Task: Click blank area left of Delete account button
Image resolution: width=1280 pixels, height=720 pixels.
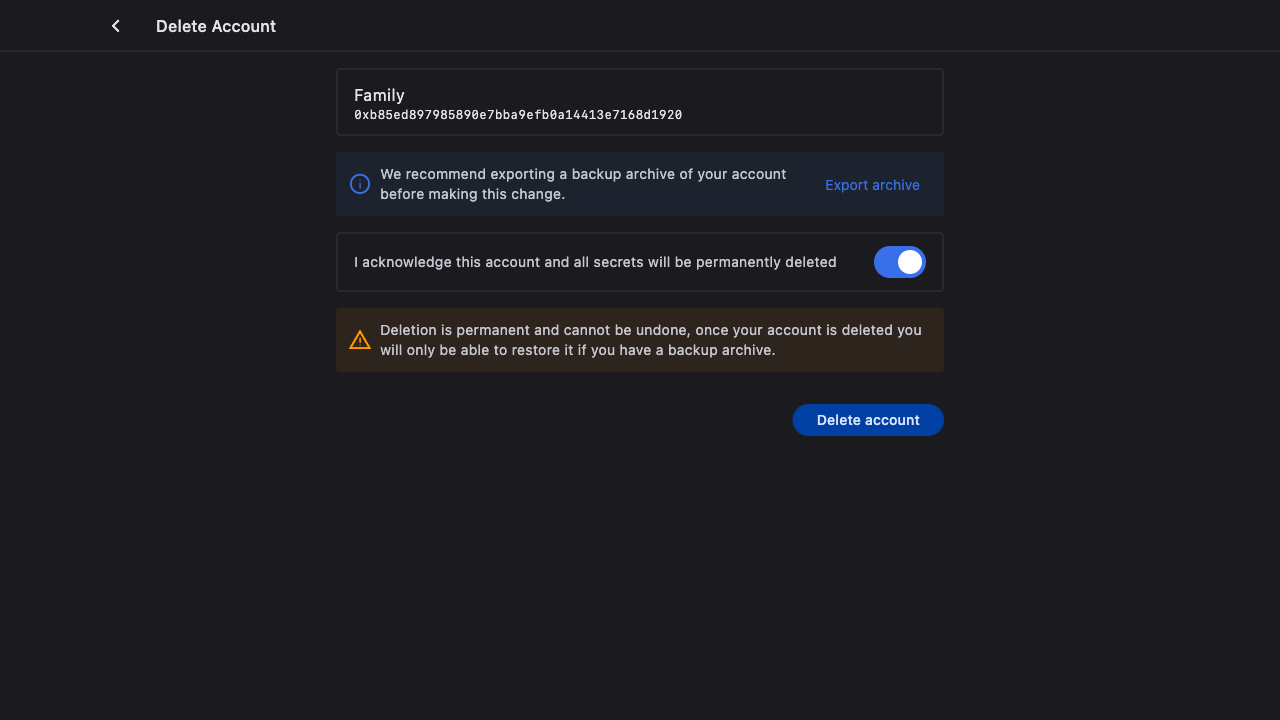Action: coord(560,420)
